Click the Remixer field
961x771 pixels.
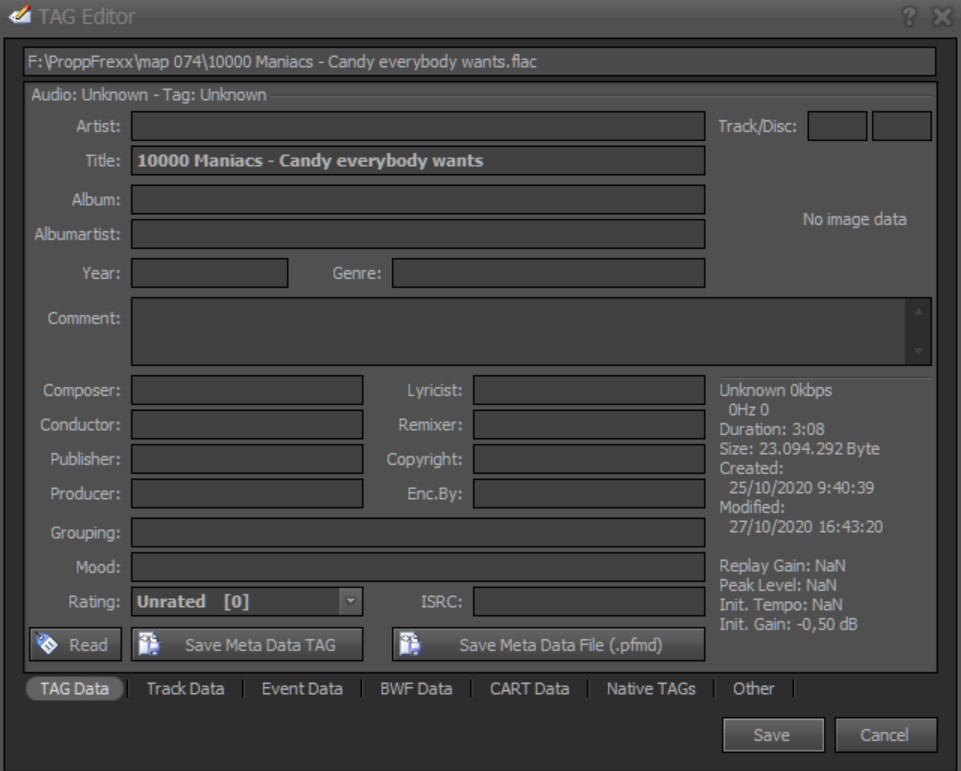[x=589, y=425]
